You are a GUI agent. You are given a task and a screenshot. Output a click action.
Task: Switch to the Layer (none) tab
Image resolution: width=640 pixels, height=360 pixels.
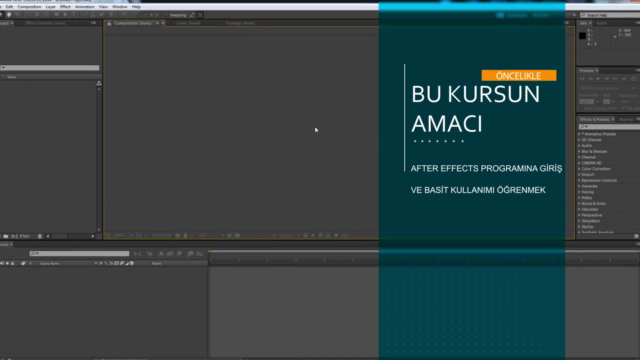[x=188, y=23]
